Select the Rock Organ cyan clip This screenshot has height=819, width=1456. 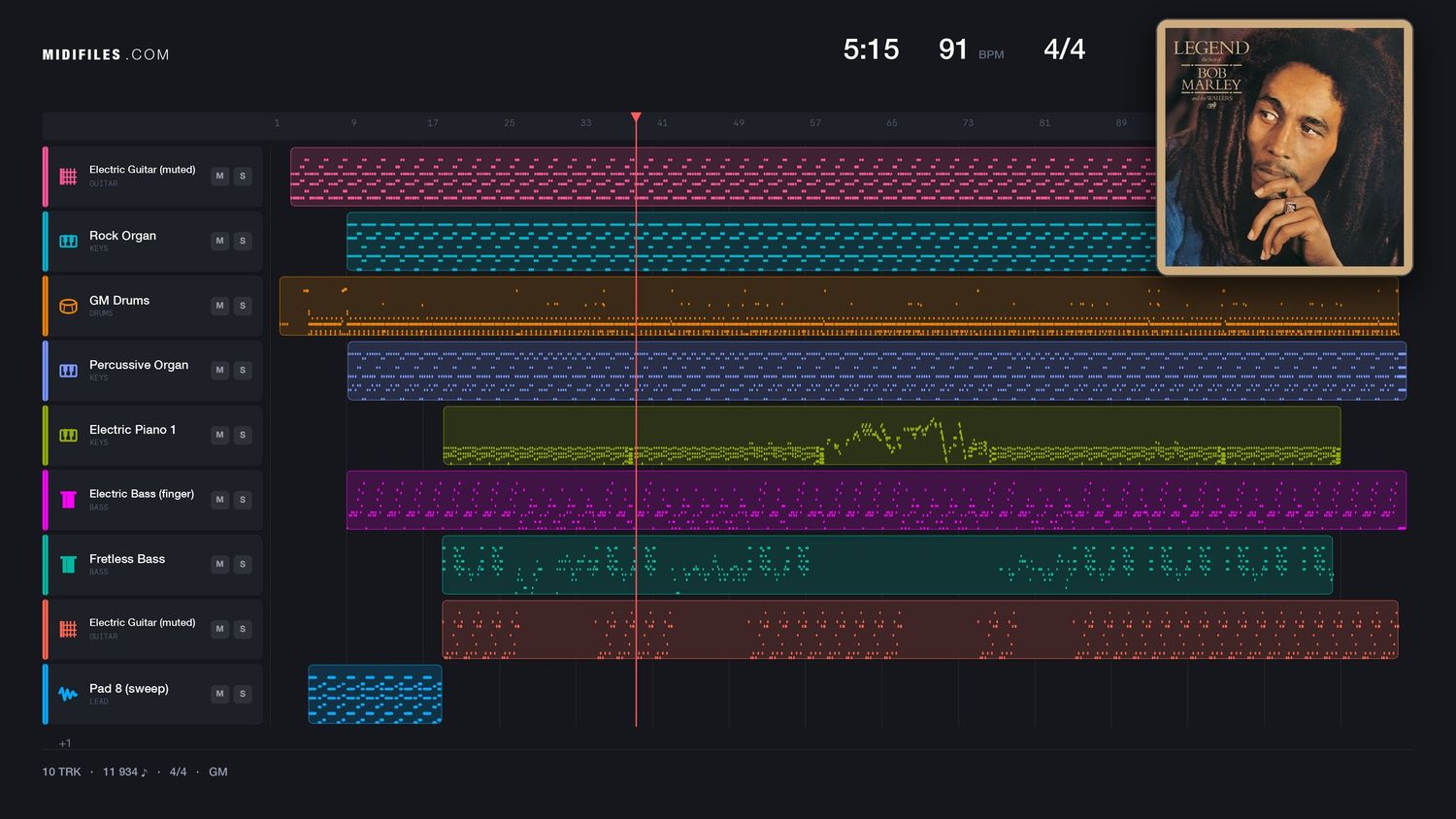[x=751, y=241]
